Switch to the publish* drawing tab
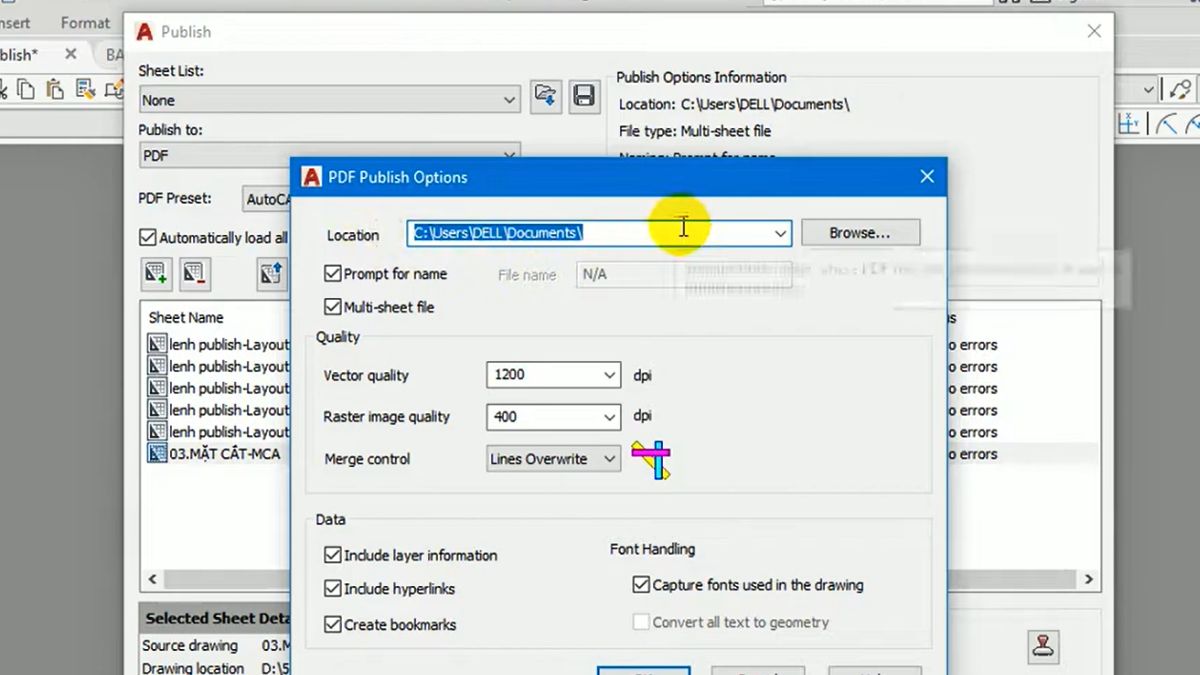The height and width of the screenshot is (675, 1200). coord(20,54)
